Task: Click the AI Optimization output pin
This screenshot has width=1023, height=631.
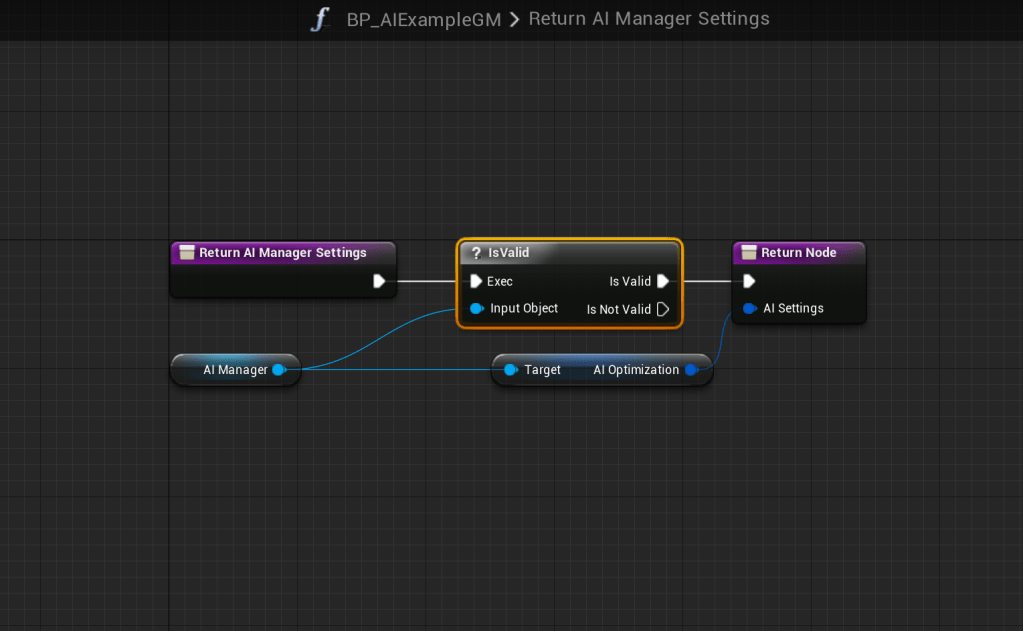Action: pos(691,370)
